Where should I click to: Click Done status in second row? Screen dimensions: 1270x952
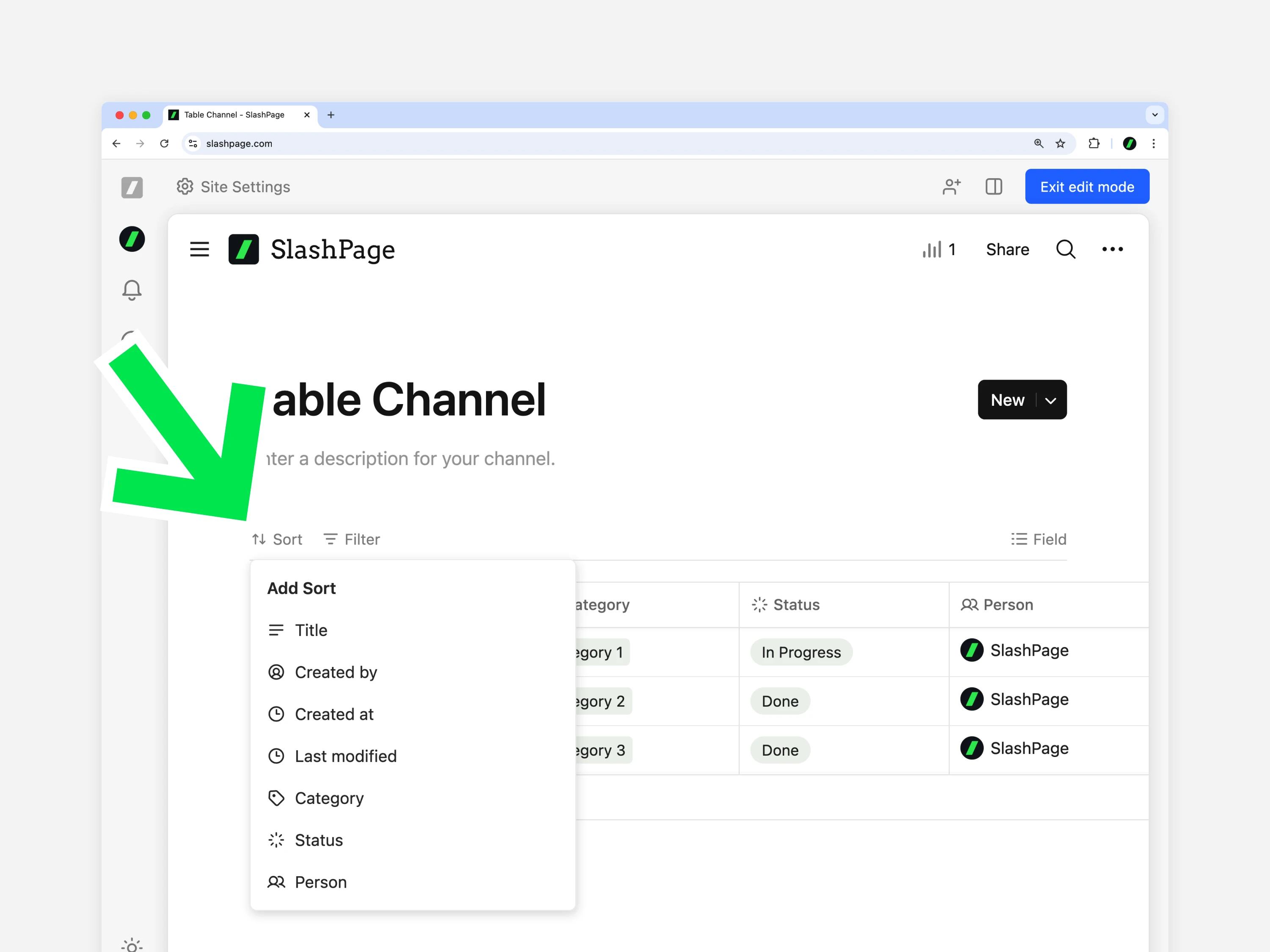tap(780, 701)
